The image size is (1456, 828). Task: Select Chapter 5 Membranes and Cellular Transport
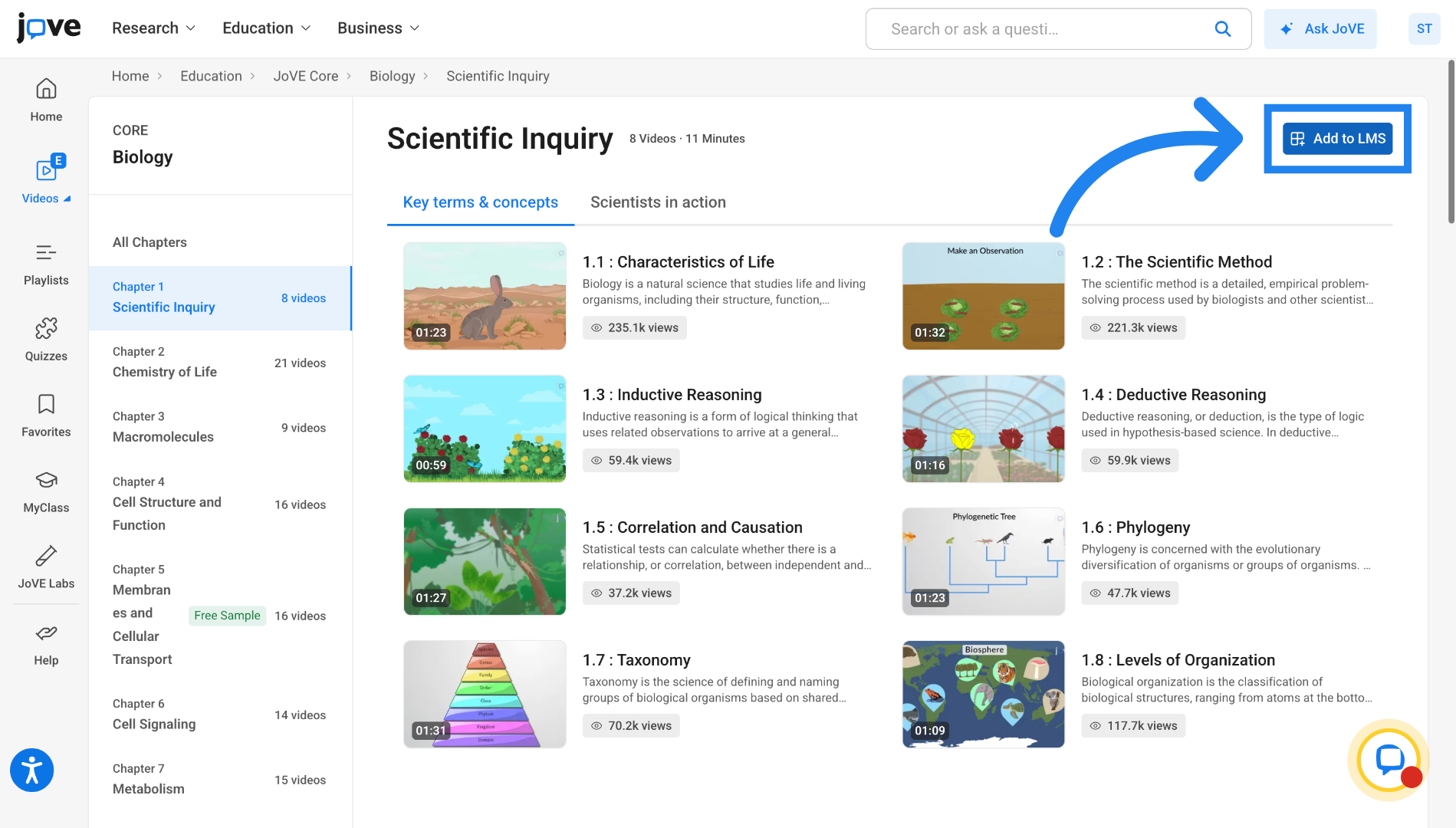point(220,616)
